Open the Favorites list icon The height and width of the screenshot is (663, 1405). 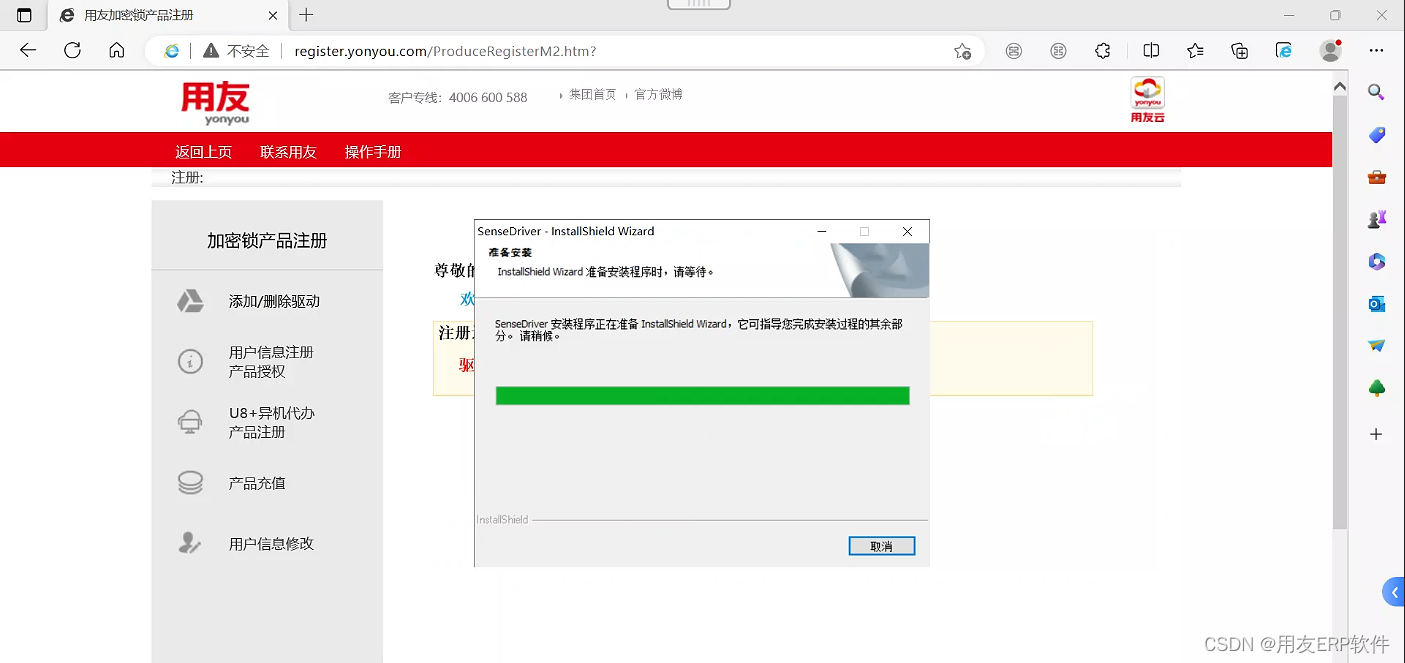click(x=1195, y=51)
